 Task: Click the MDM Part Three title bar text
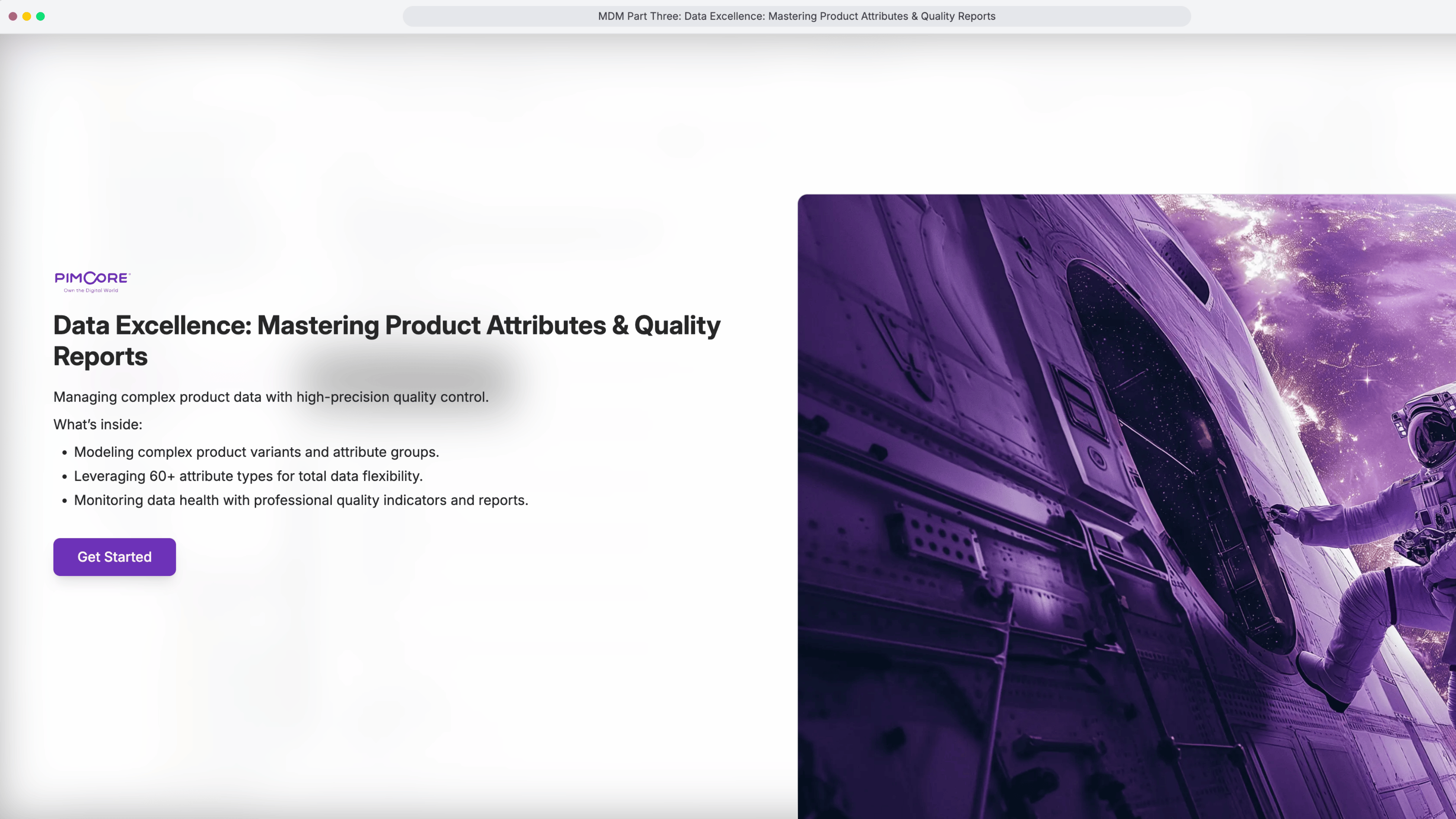796,16
